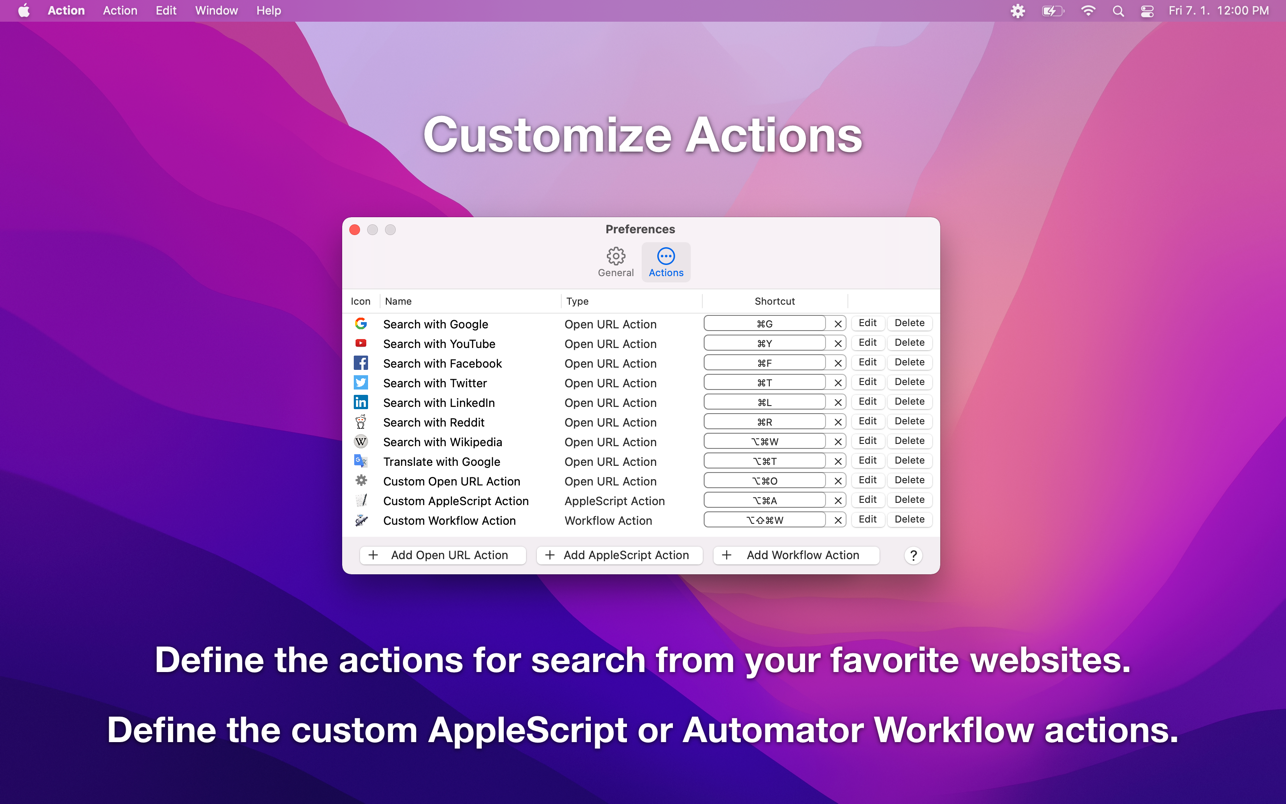Click the ⌘Y shortcut field
The width and height of the screenshot is (1286, 804).
pyautogui.click(x=765, y=343)
